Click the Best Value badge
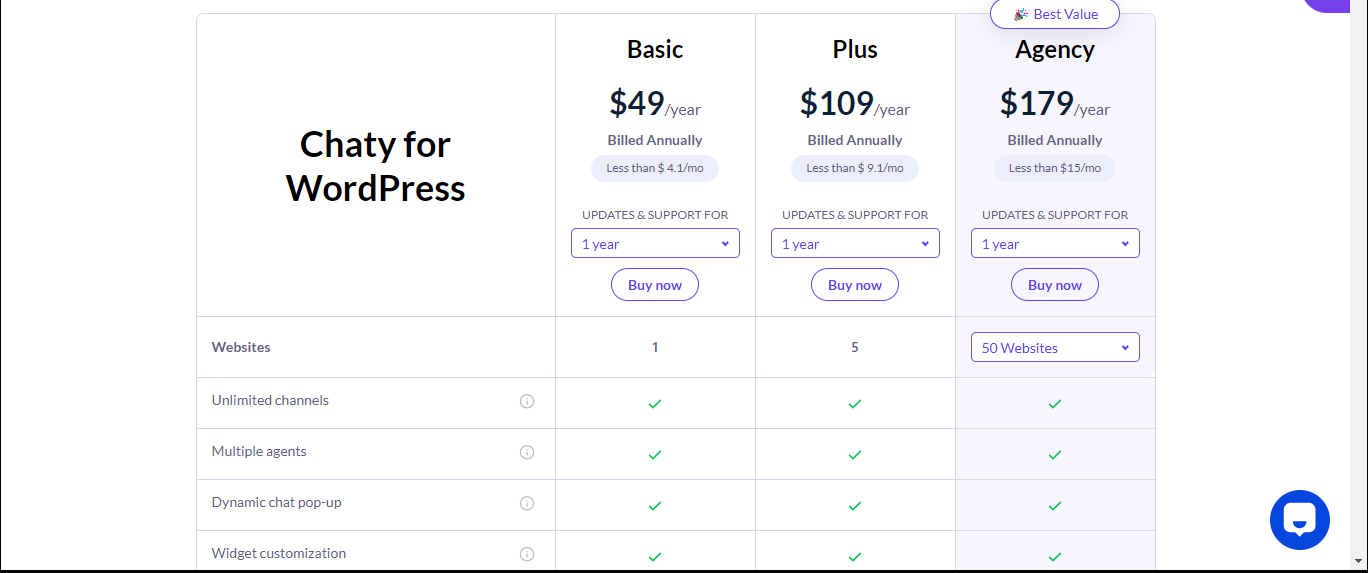 pyautogui.click(x=1055, y=14)
